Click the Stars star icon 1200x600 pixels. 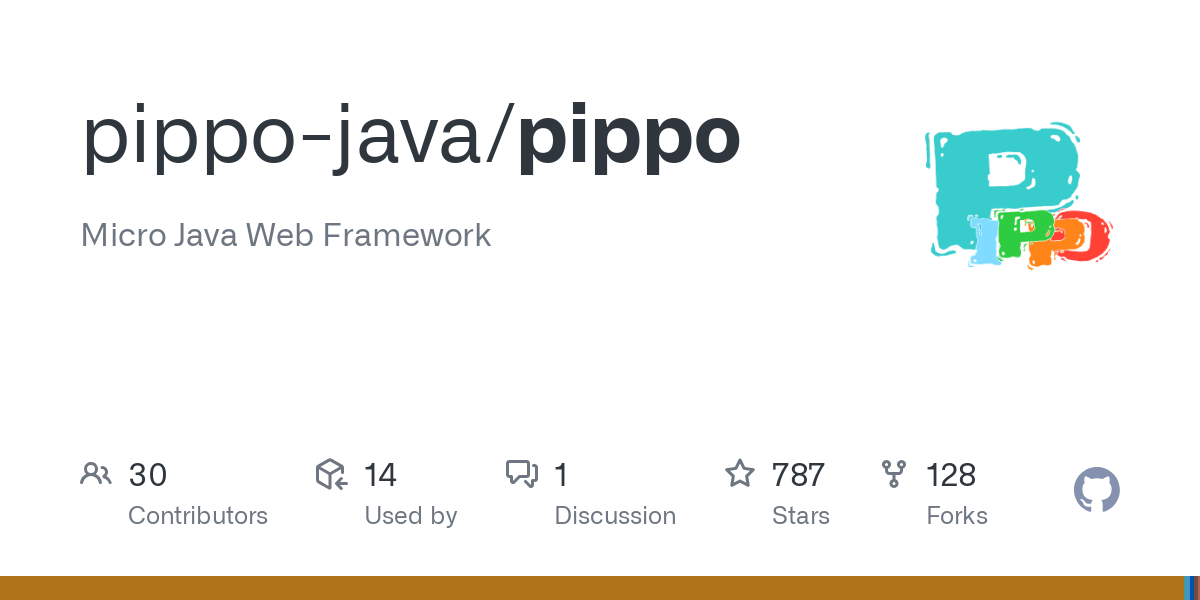tap(740, 474)
